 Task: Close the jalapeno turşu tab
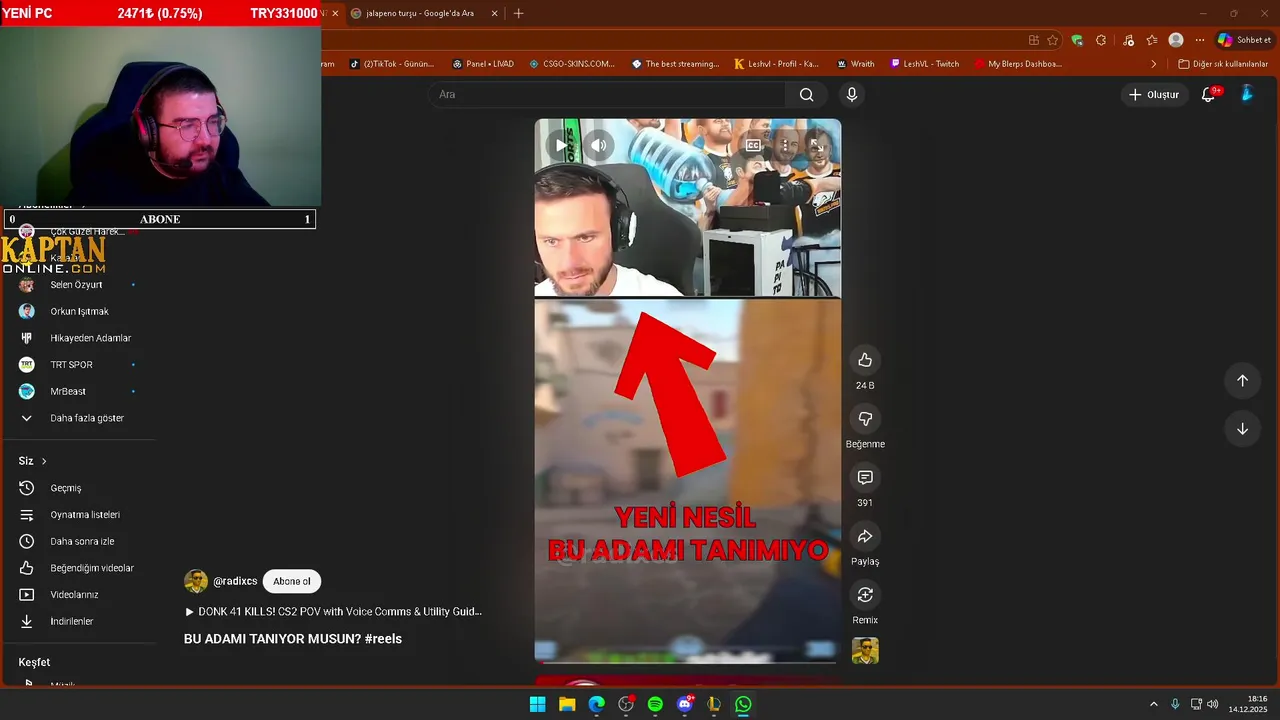pos(494,13)
